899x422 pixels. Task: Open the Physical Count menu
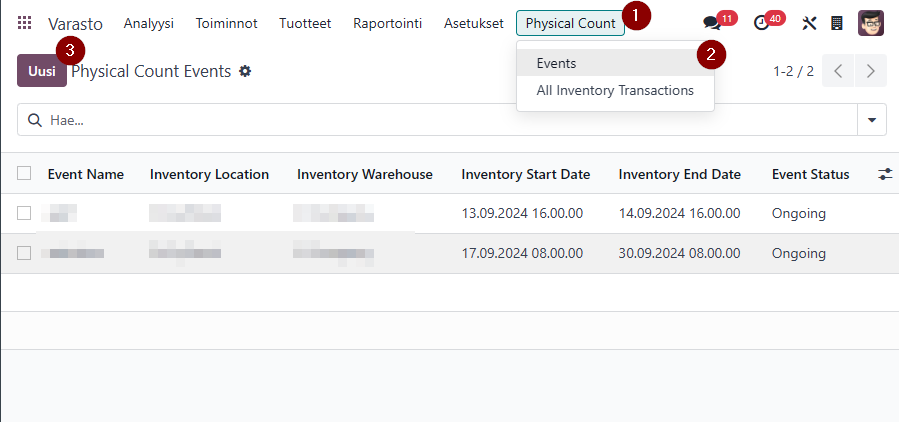570,23
